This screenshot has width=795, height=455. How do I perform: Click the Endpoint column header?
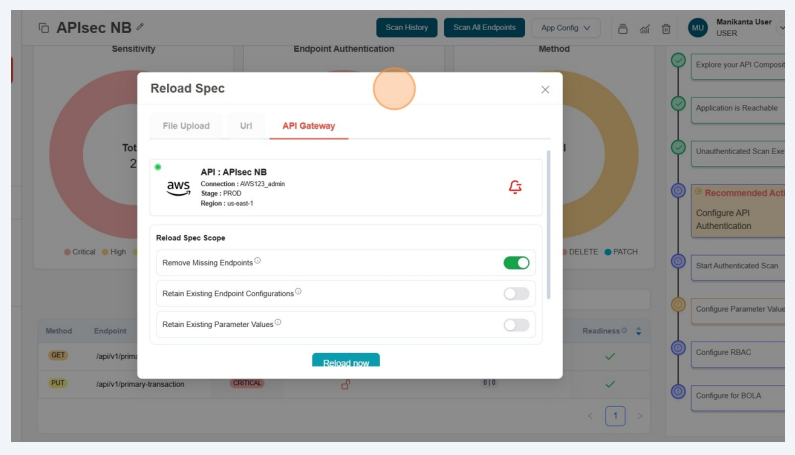[x=110, y=331]
